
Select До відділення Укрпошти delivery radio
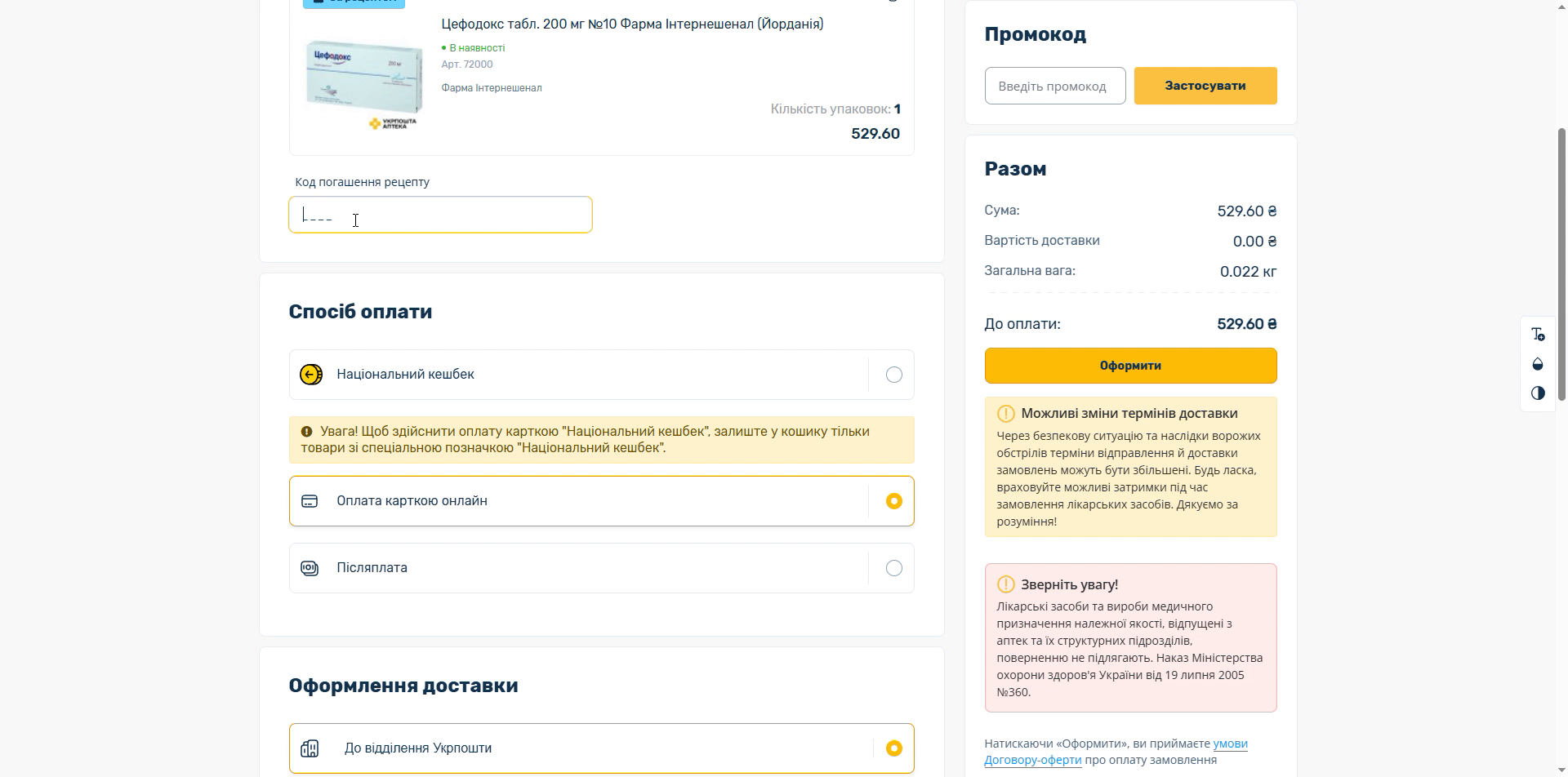[x=894, y=748]
